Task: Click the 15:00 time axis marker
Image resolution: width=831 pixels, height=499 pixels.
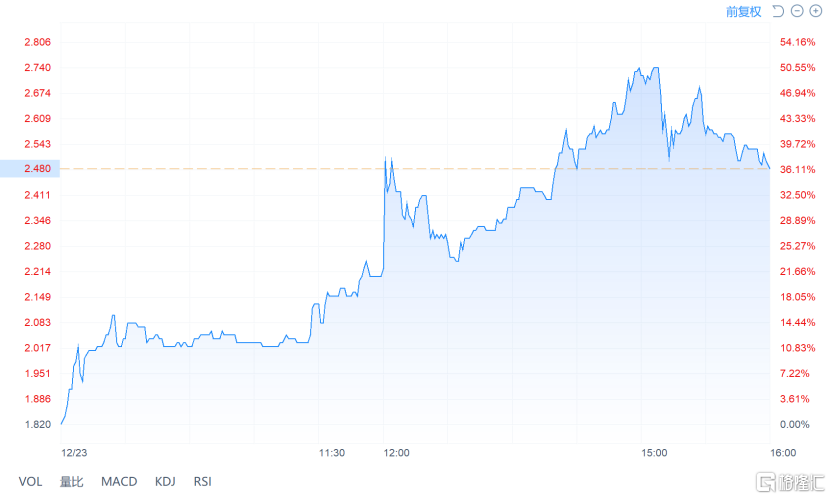Action: pos(654,453)
